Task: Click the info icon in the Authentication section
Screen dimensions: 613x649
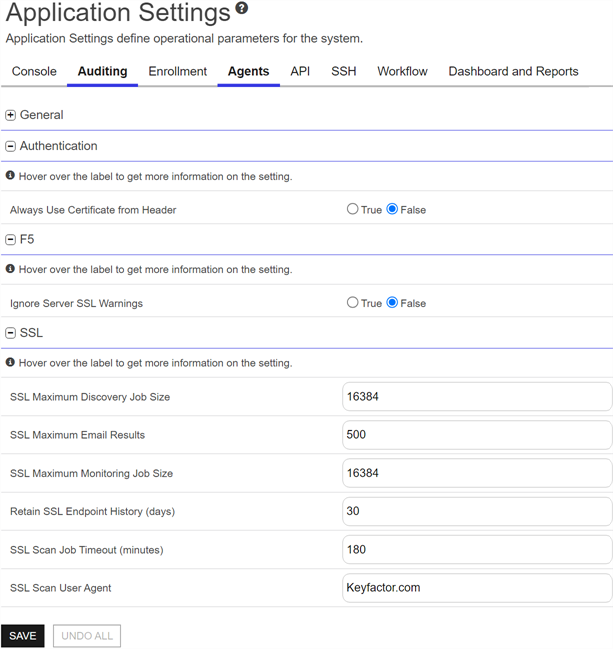Action: pos(10,175)
